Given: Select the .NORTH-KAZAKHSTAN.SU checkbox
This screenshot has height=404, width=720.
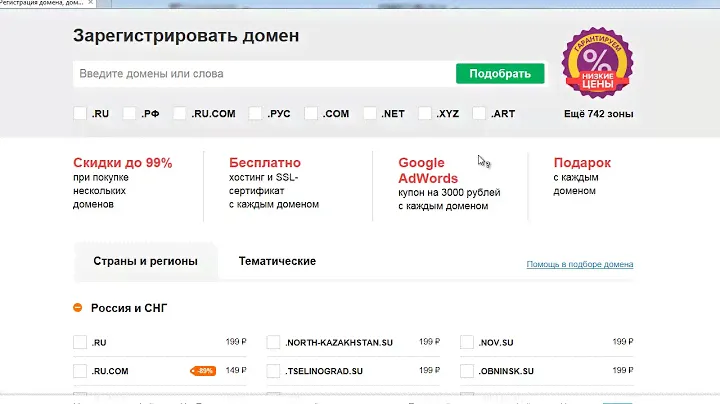Looking at the screenshot, I should 274,343.
